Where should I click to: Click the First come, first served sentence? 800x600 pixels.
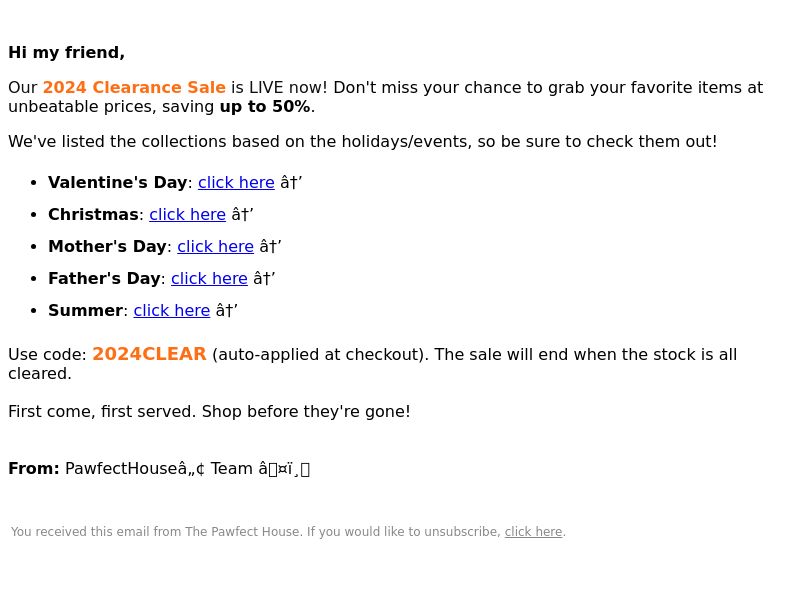click(209, 412)
